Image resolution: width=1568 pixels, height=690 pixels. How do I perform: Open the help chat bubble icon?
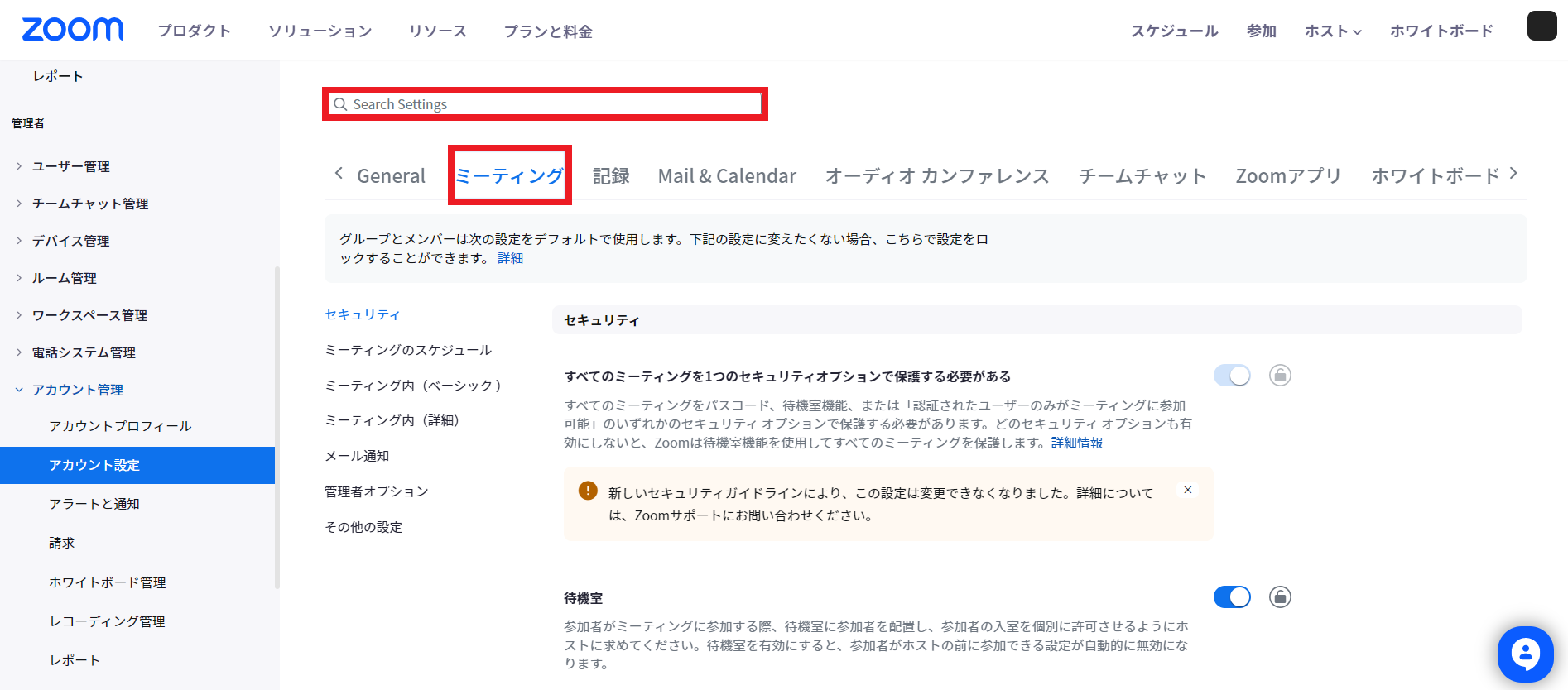coord(1525,654)
